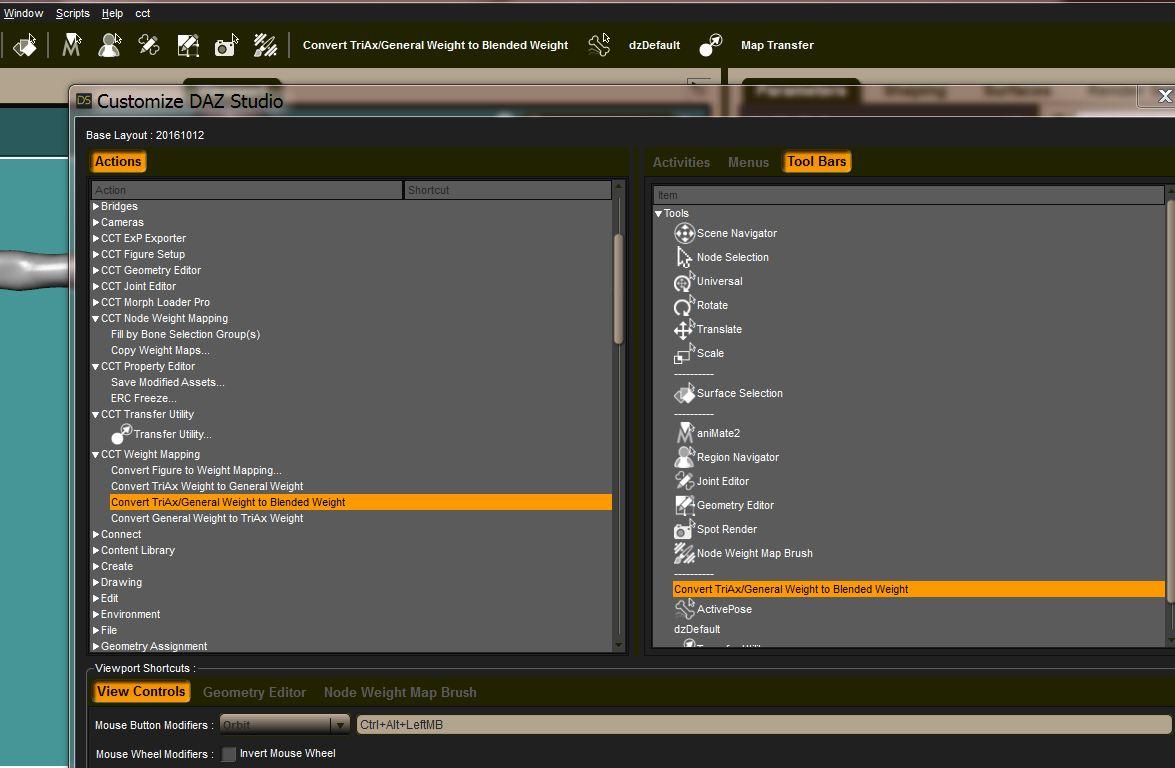1175x768 pixels.
Task: Expand the Bridges action group
Action: tap(96, 206)
